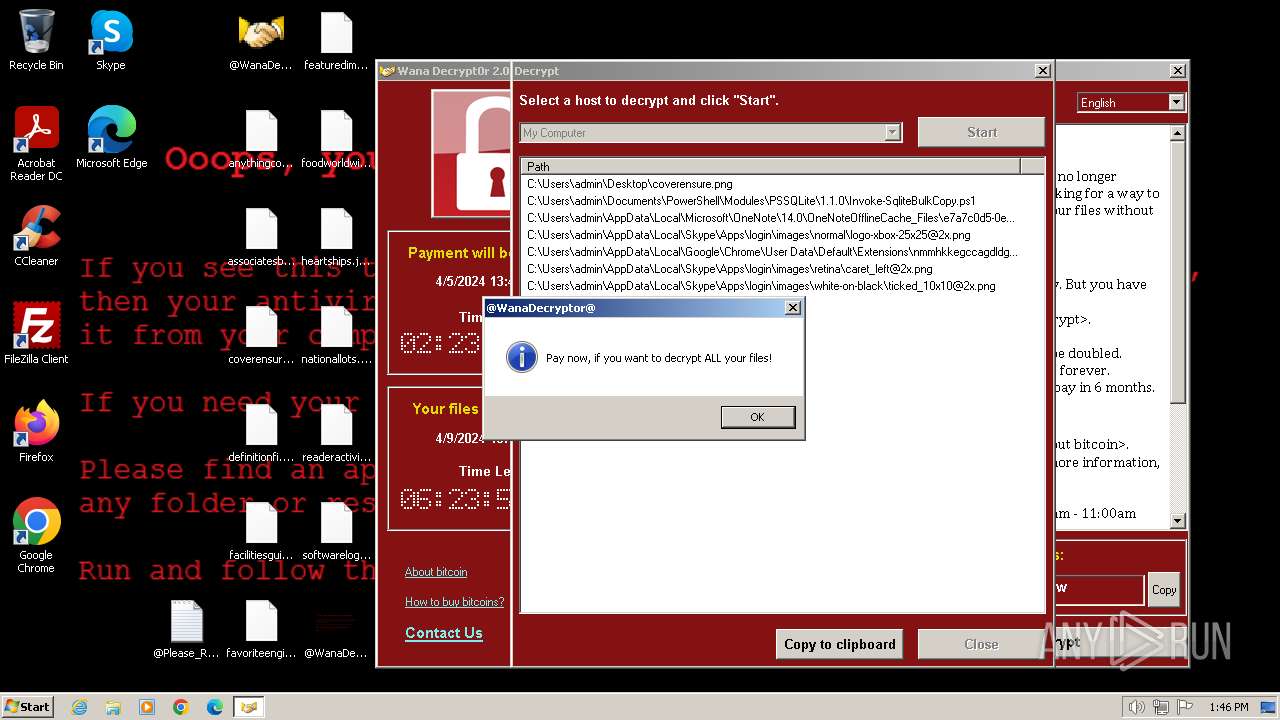
Task: Select the definitionfi... file icon
Action: (x=261, y=432)
